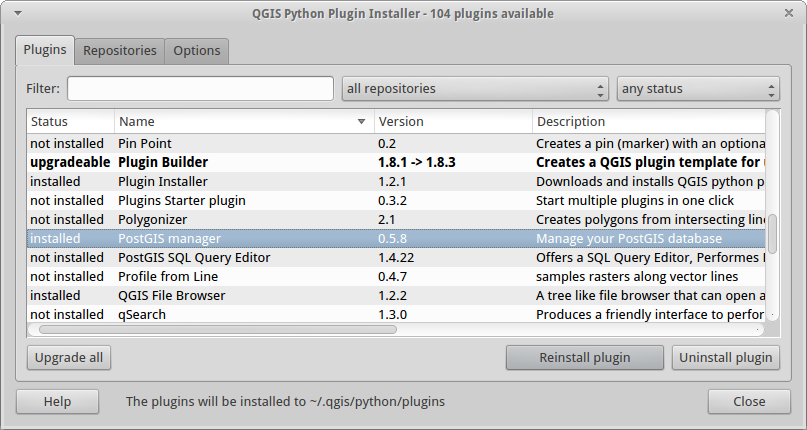Image resolution: width=807 pixels, height=430 pixels.
Task: Open the window menu arrow in title bar
Action: click(x=17, y=13)
